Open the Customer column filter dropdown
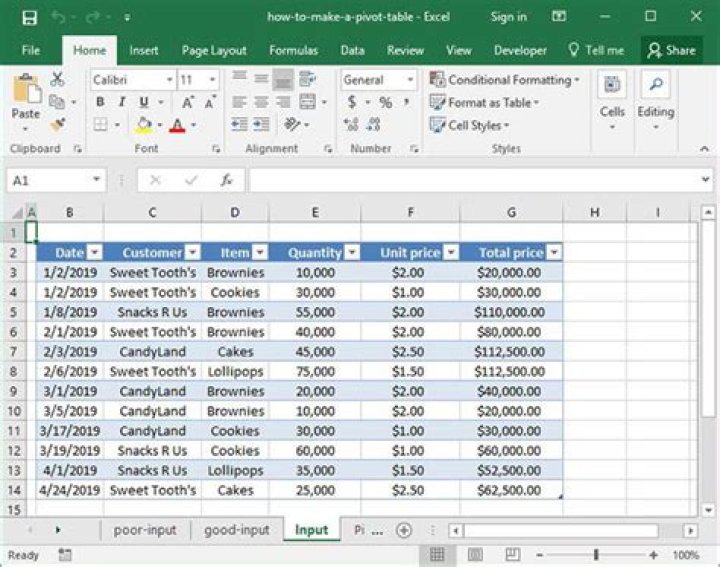 (193, 253)
